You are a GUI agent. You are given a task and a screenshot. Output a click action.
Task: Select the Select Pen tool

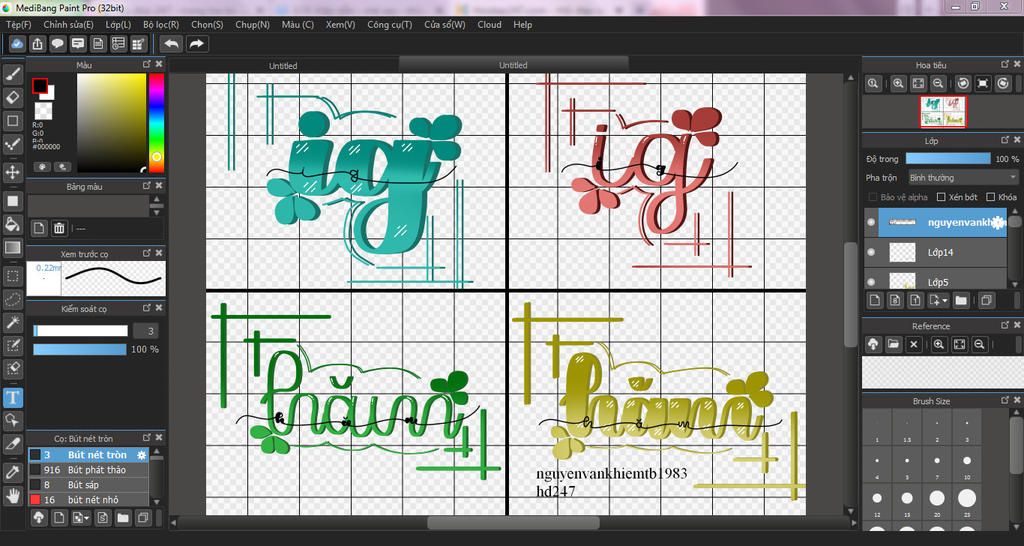point(12,345)
